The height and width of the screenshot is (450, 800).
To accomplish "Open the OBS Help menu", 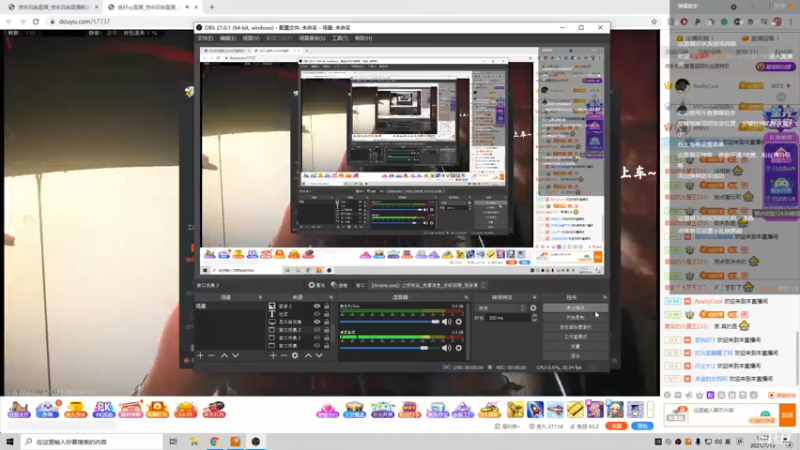I will (363, 38).
